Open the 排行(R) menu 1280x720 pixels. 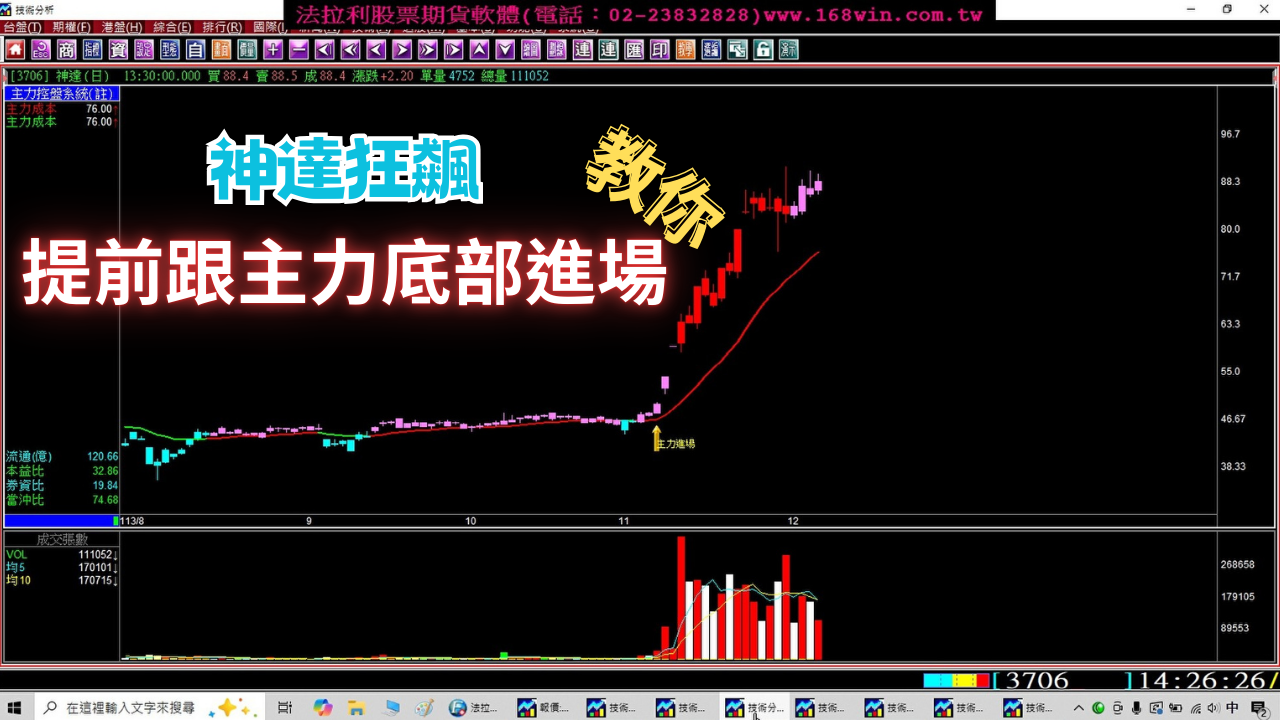pos(221,27)
